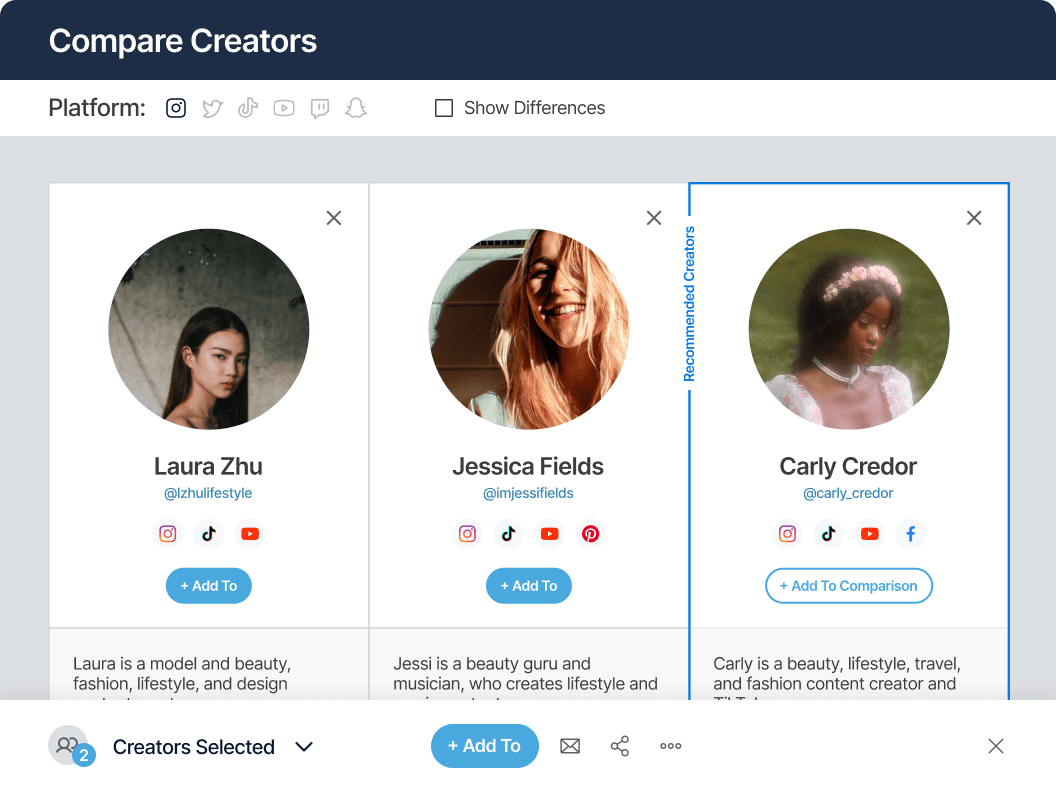Screen dimensions: 1056x792
Task: Toggle the YouTube platform filter on
Action: [x=283, y=108]
